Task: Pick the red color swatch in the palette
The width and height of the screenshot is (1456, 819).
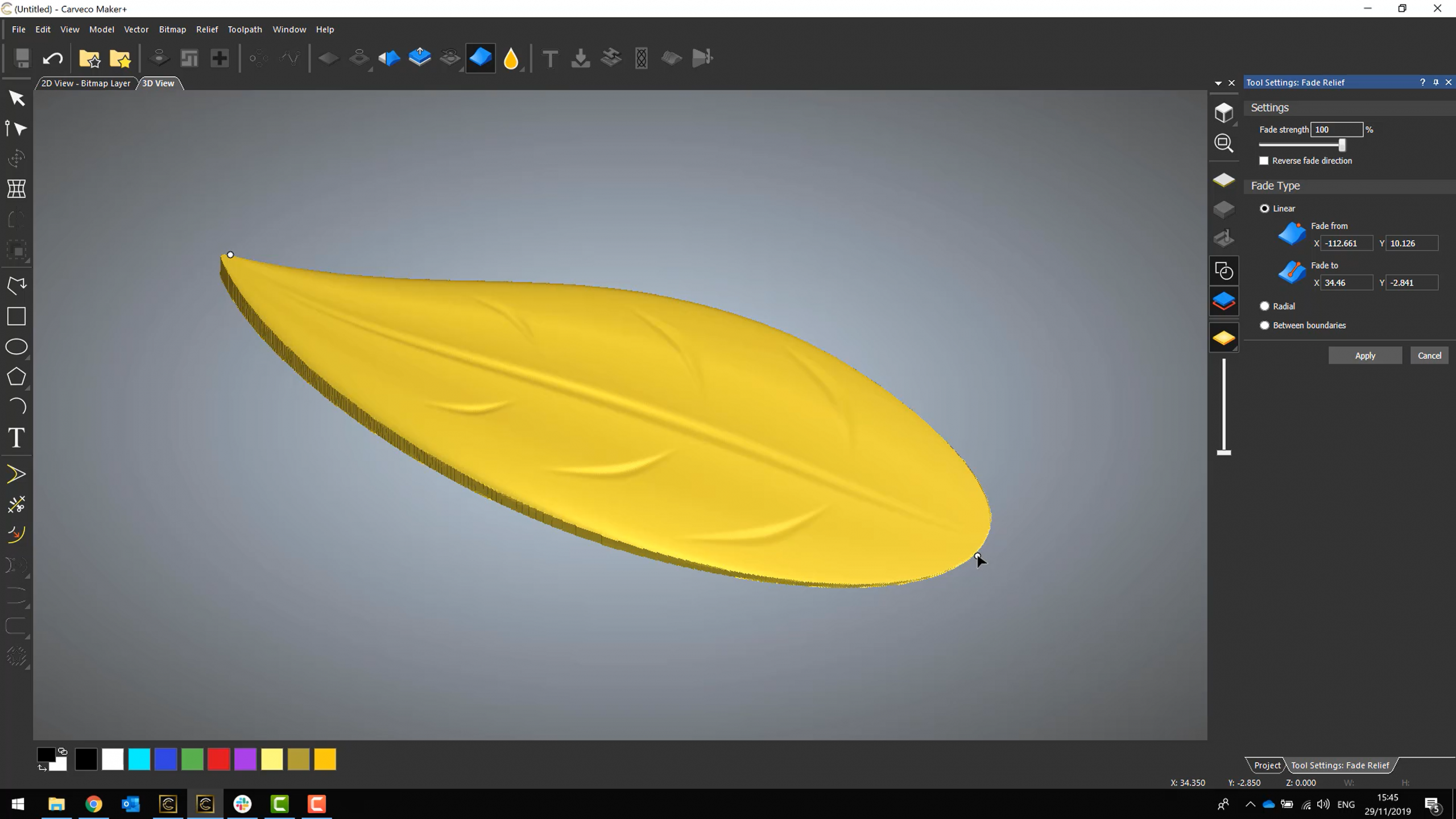Action: (219, 759)
